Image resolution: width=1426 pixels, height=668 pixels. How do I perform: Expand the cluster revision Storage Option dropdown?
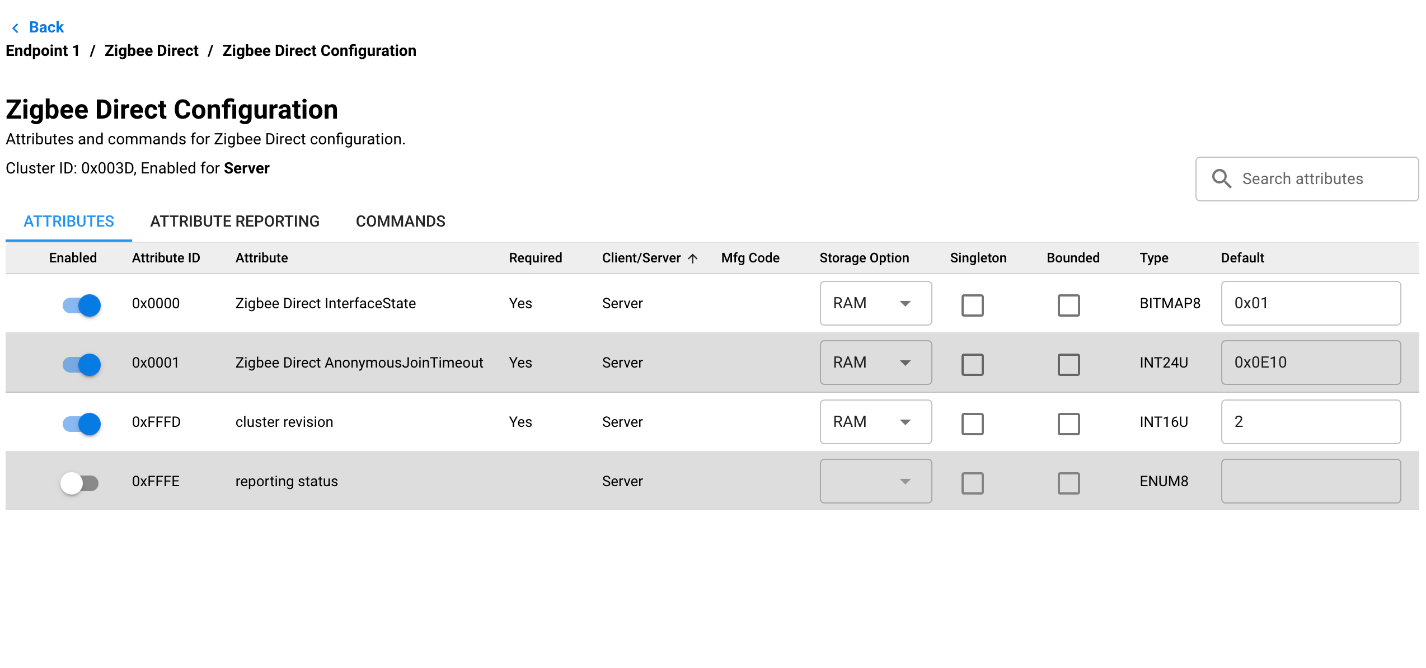point(875,422)
